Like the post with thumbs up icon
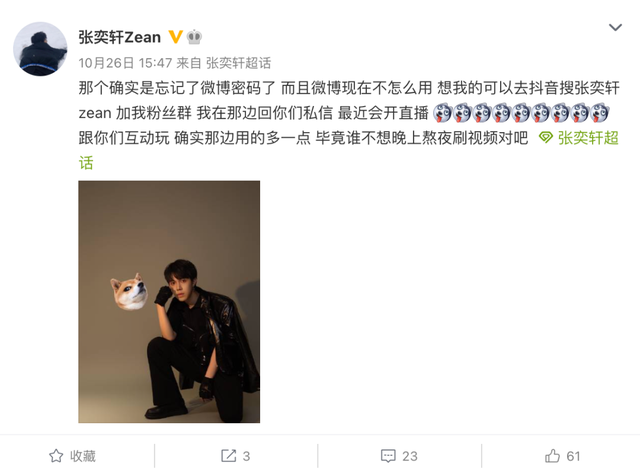Screen dimensions: 640x470 552,456
